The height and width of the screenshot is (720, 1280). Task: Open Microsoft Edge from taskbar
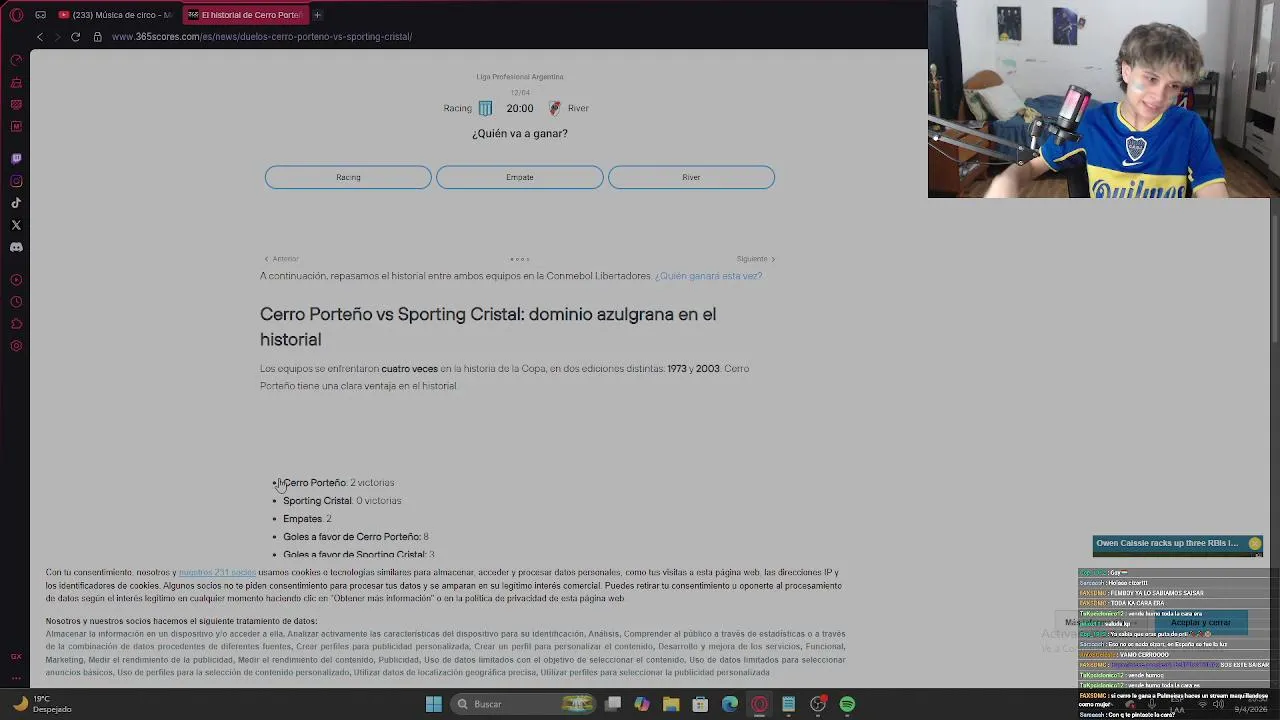(x=730, y=704)
